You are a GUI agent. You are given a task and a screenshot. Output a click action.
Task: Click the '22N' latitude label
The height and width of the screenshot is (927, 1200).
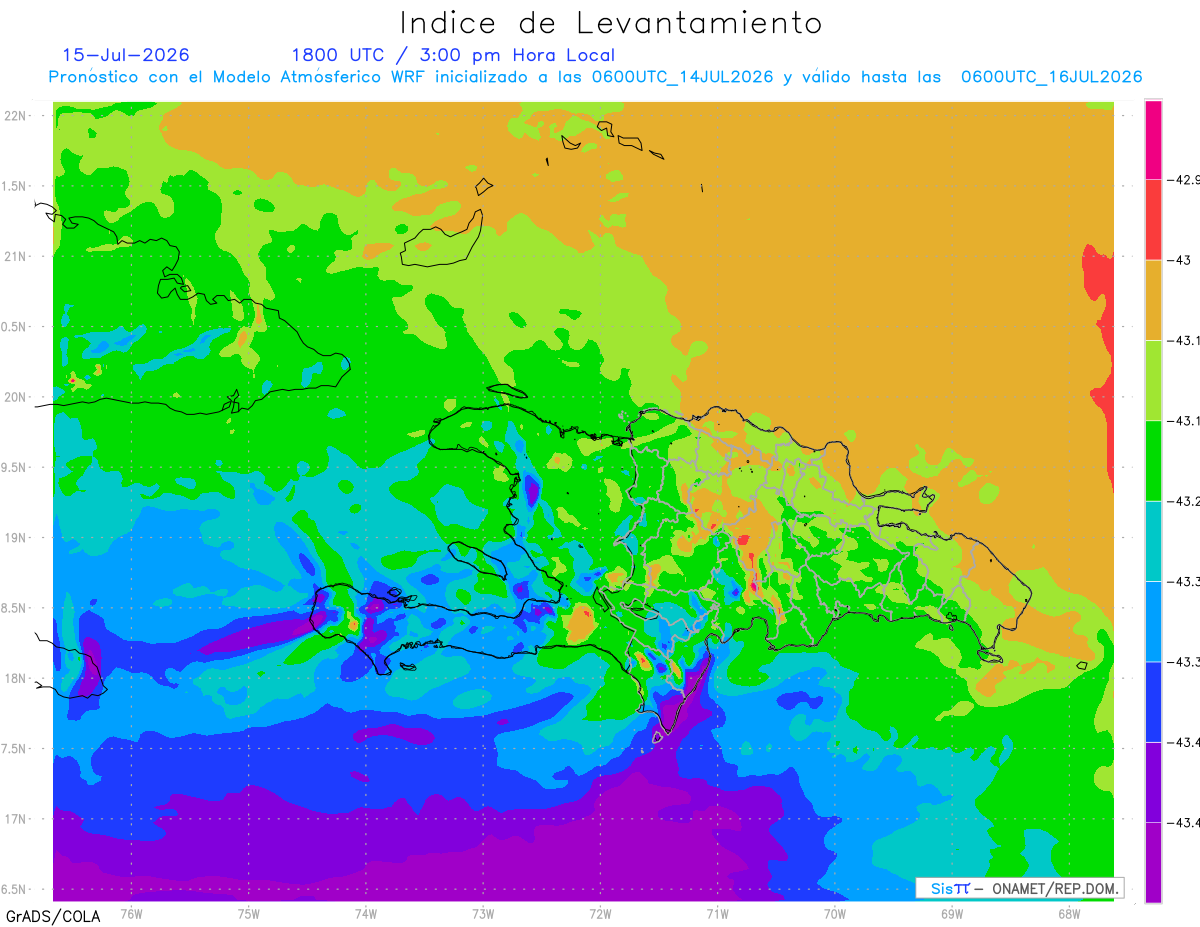tap(17, 115)
